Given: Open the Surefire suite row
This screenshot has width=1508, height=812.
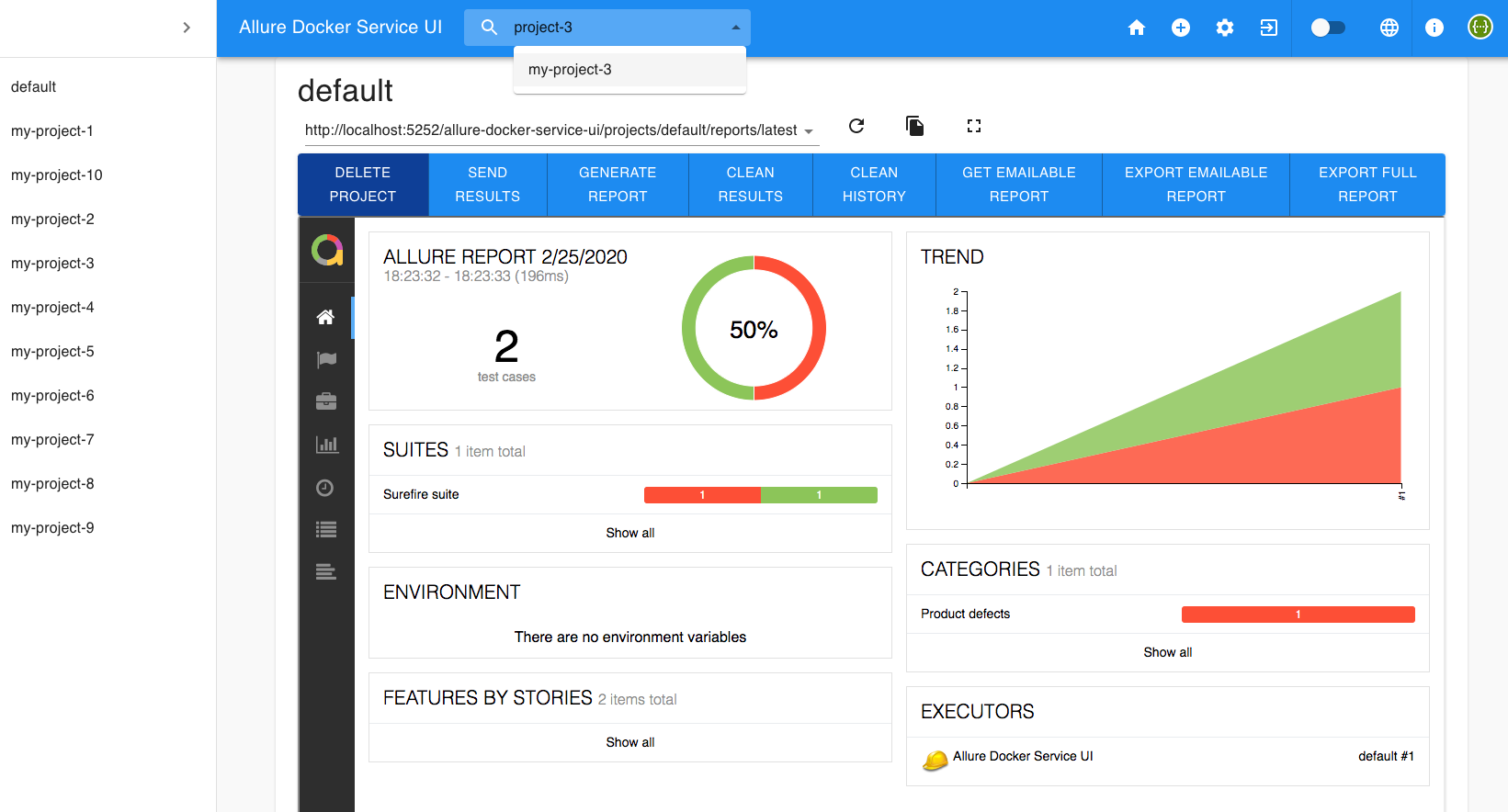Looking at the screenshot, I should (x=630, y=495).
